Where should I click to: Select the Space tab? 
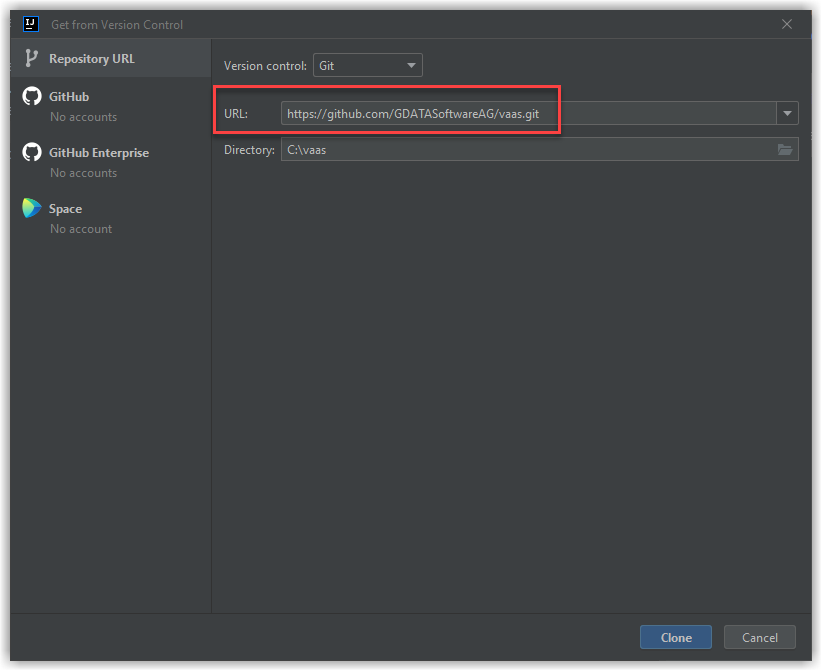coord(111,218)
